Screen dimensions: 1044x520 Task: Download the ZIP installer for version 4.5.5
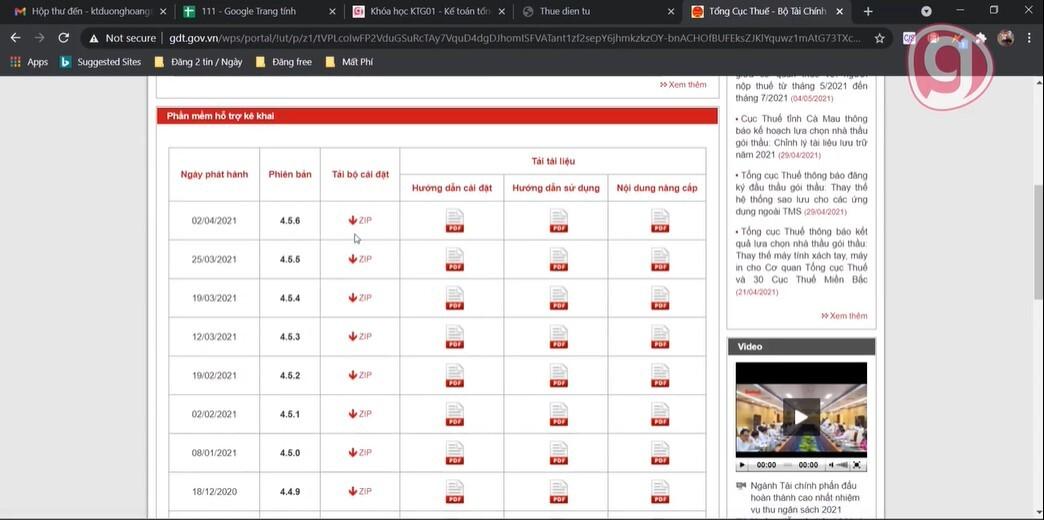coord(360,259)
